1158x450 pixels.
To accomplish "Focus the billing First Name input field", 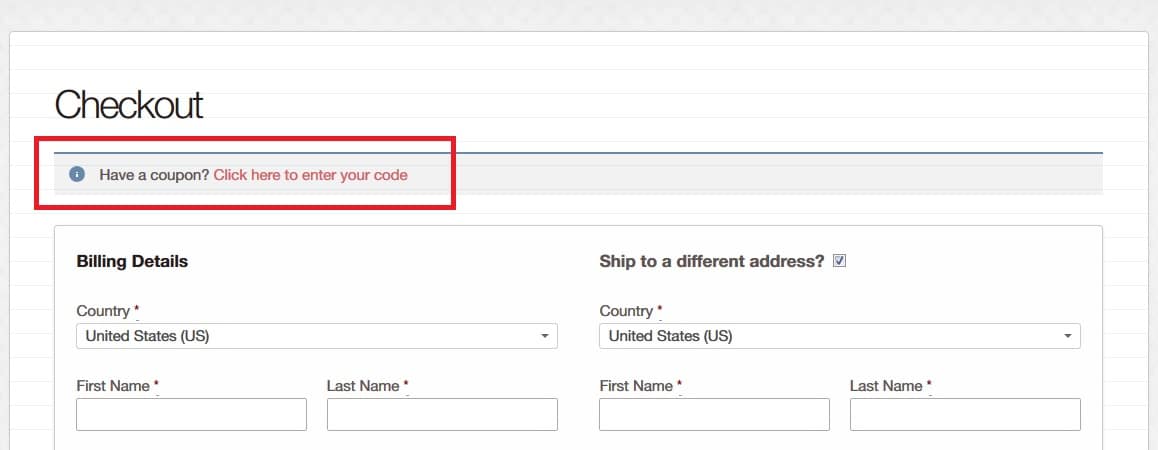I will tap(191, 415).
